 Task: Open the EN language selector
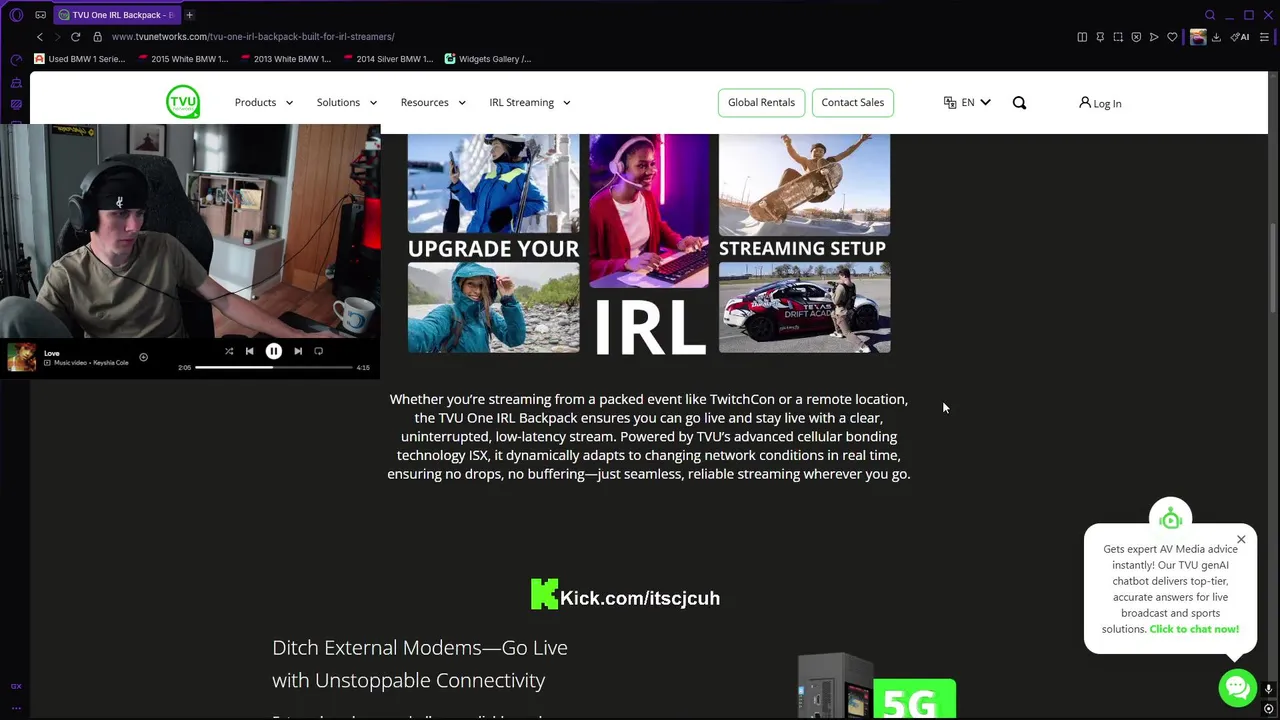(967, 102)
